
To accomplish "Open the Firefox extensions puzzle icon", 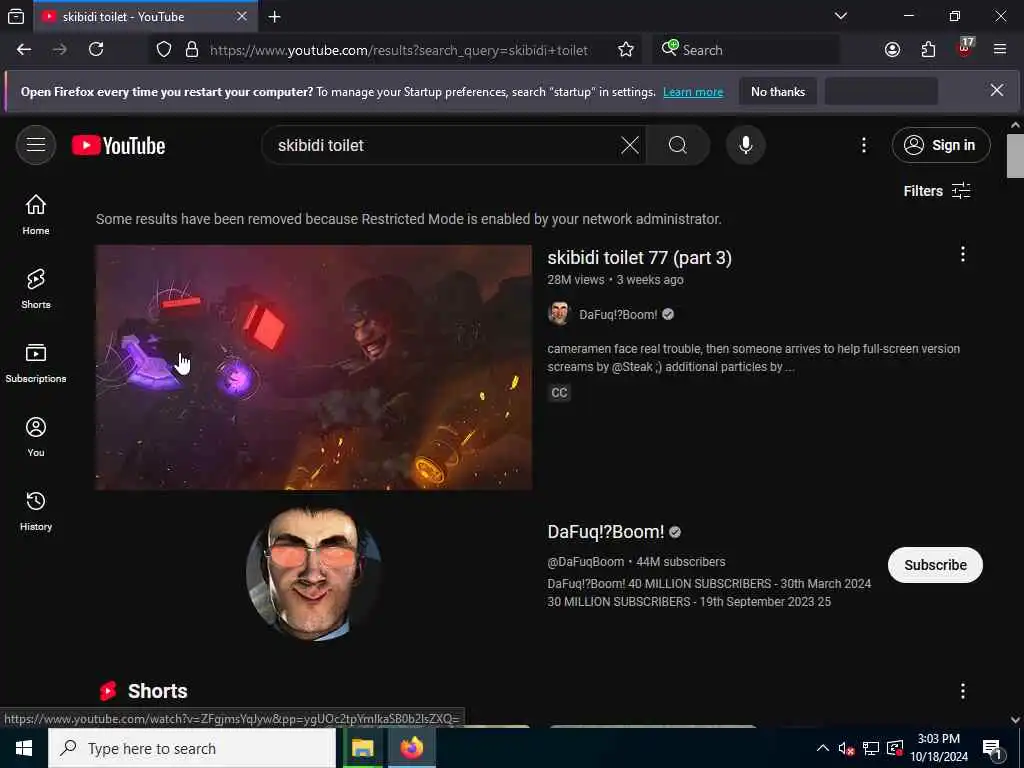I will tap(928, 50).
